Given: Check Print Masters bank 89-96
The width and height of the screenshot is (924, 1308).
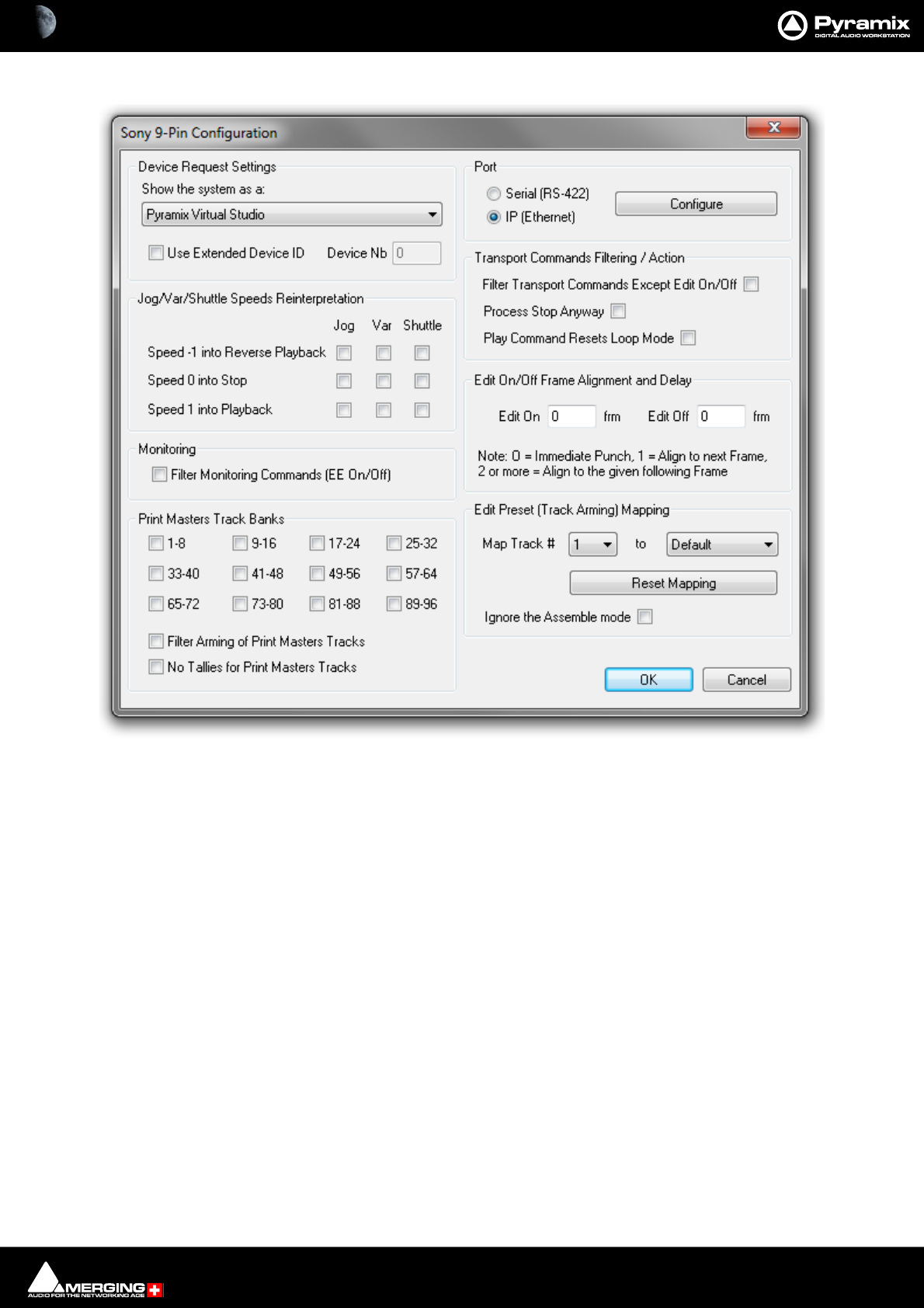Looking at the screenshot, I should [x=394, y=604].
